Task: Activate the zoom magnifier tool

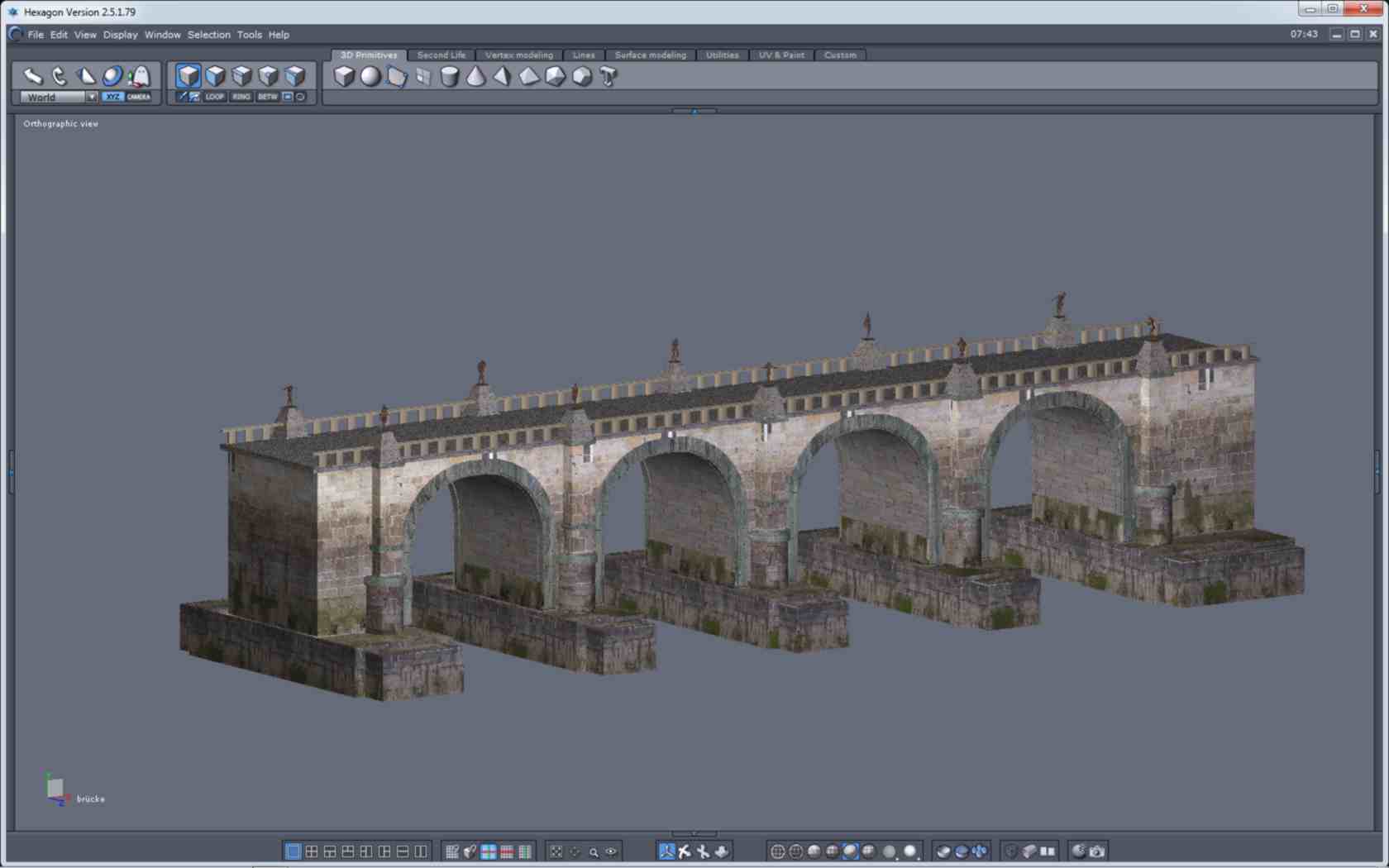Action: coord(593,851)
